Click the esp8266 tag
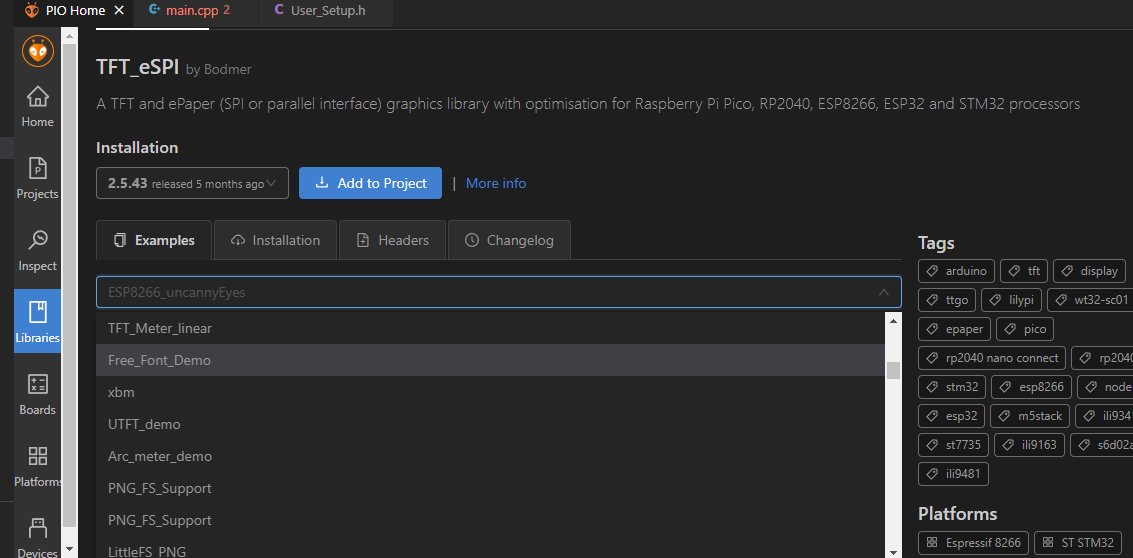Screen dimensions: 1133x558 (x=1031, y=387)
